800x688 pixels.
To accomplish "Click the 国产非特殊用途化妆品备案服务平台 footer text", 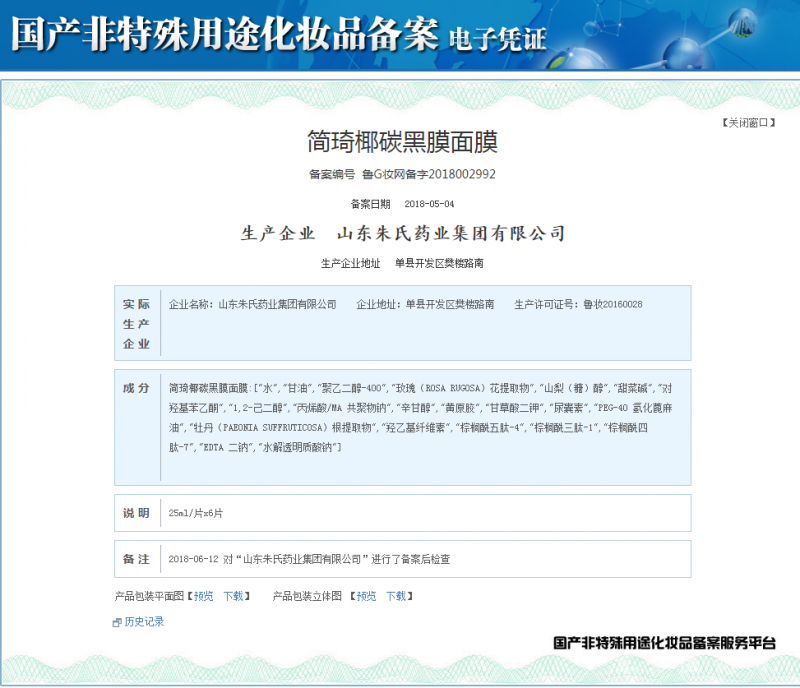I will tap(664, 644).
